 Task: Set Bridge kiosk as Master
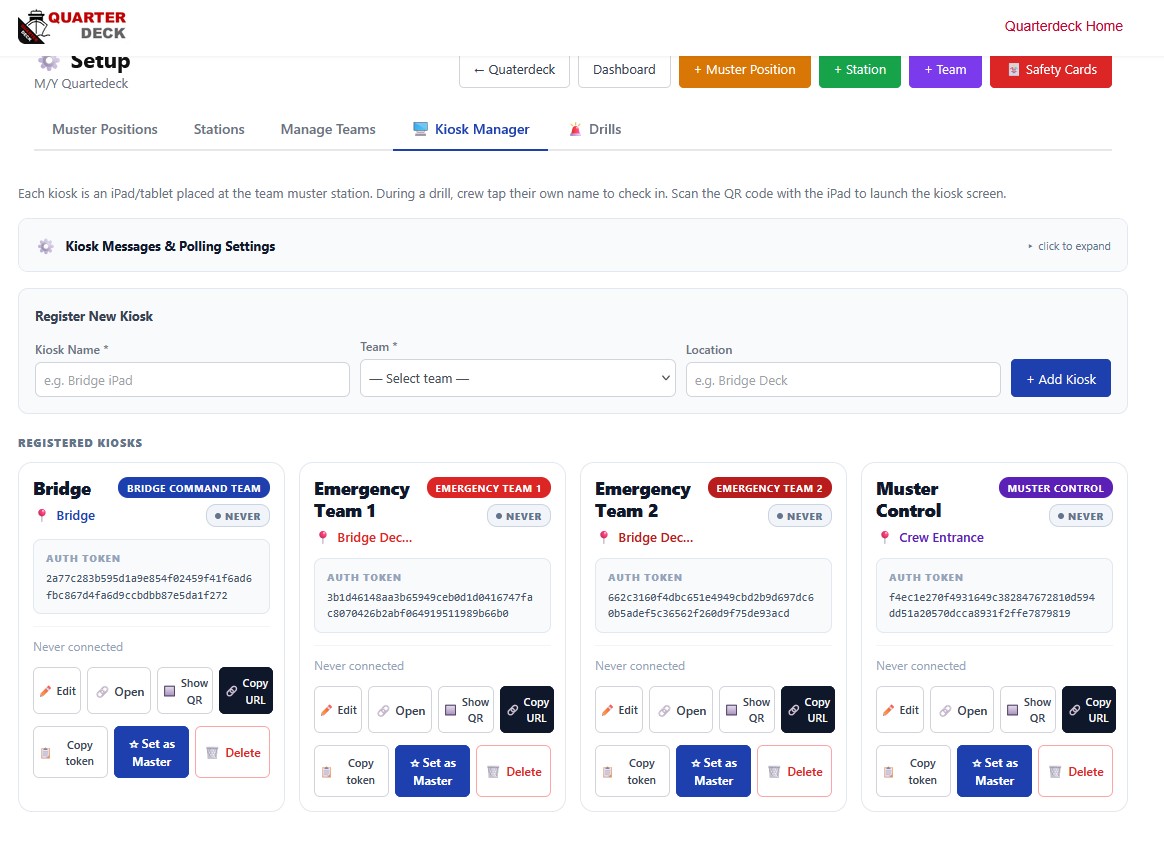[x=151, y=753]
